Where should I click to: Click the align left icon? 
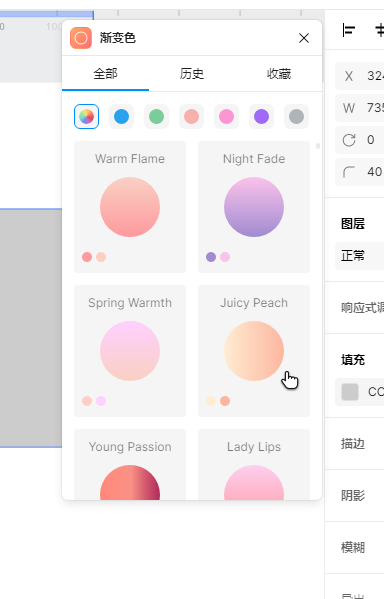348,30
